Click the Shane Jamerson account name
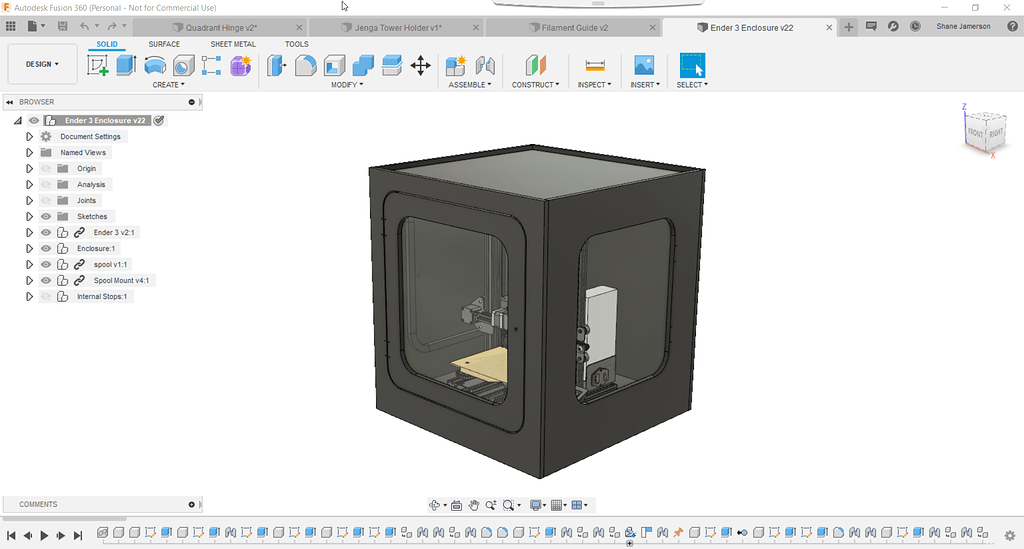This screenshot has height=549, width=1024. pos(964,27)
